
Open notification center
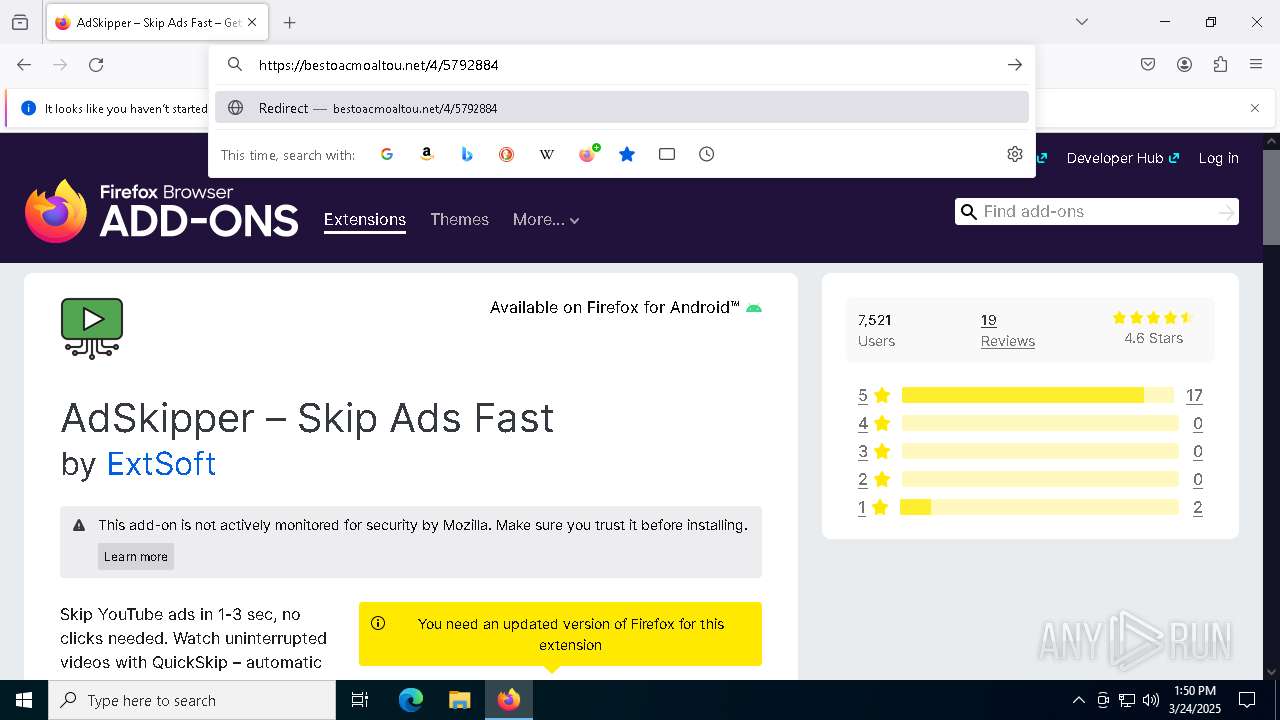[1248, 700]
